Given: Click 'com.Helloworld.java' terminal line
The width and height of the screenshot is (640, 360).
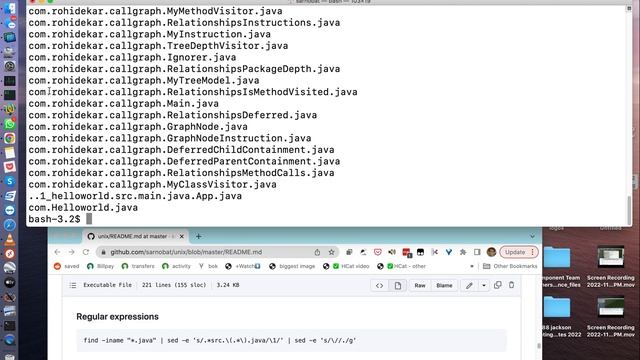Looking at the screenshot, I should [83, 208].
